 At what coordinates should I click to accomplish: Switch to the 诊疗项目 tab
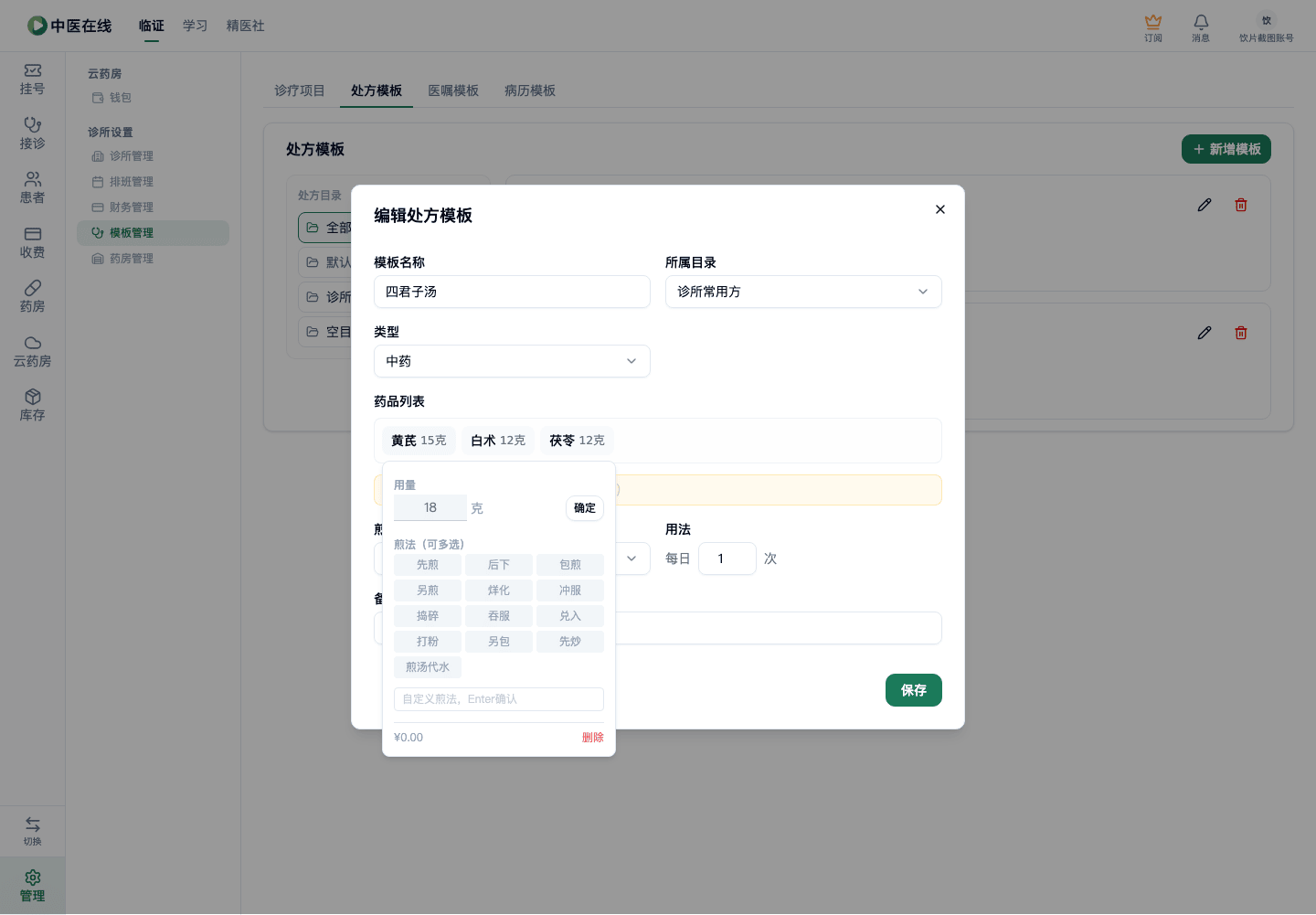pyautogui.click(x=300, y=90)
